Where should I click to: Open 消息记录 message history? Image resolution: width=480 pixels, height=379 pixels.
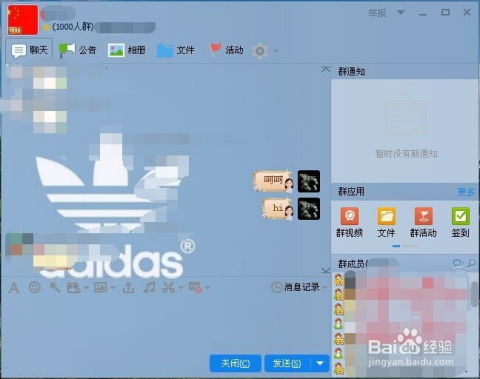pos(302,287)
